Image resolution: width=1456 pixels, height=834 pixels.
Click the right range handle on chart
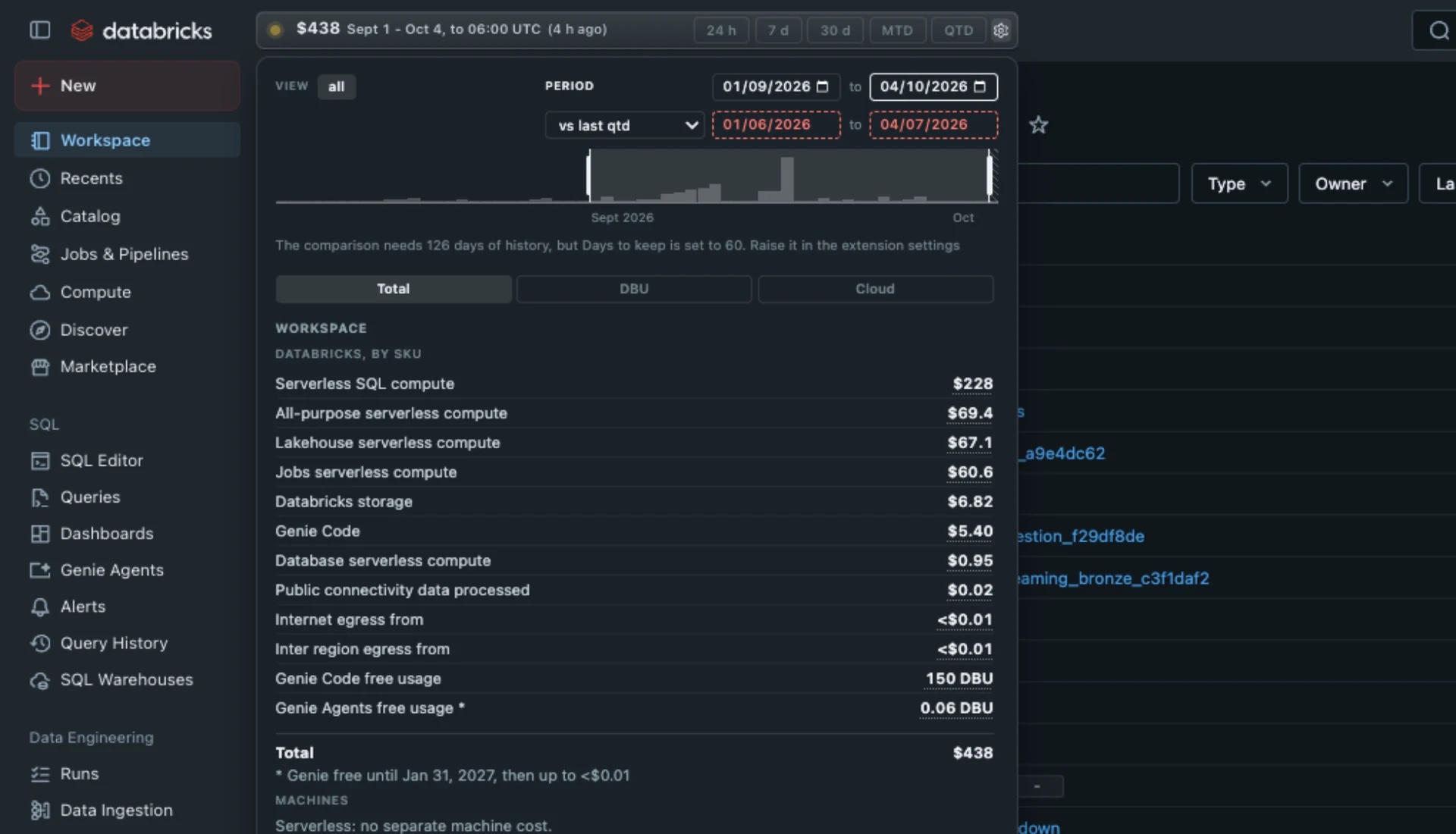click(989, 175)
